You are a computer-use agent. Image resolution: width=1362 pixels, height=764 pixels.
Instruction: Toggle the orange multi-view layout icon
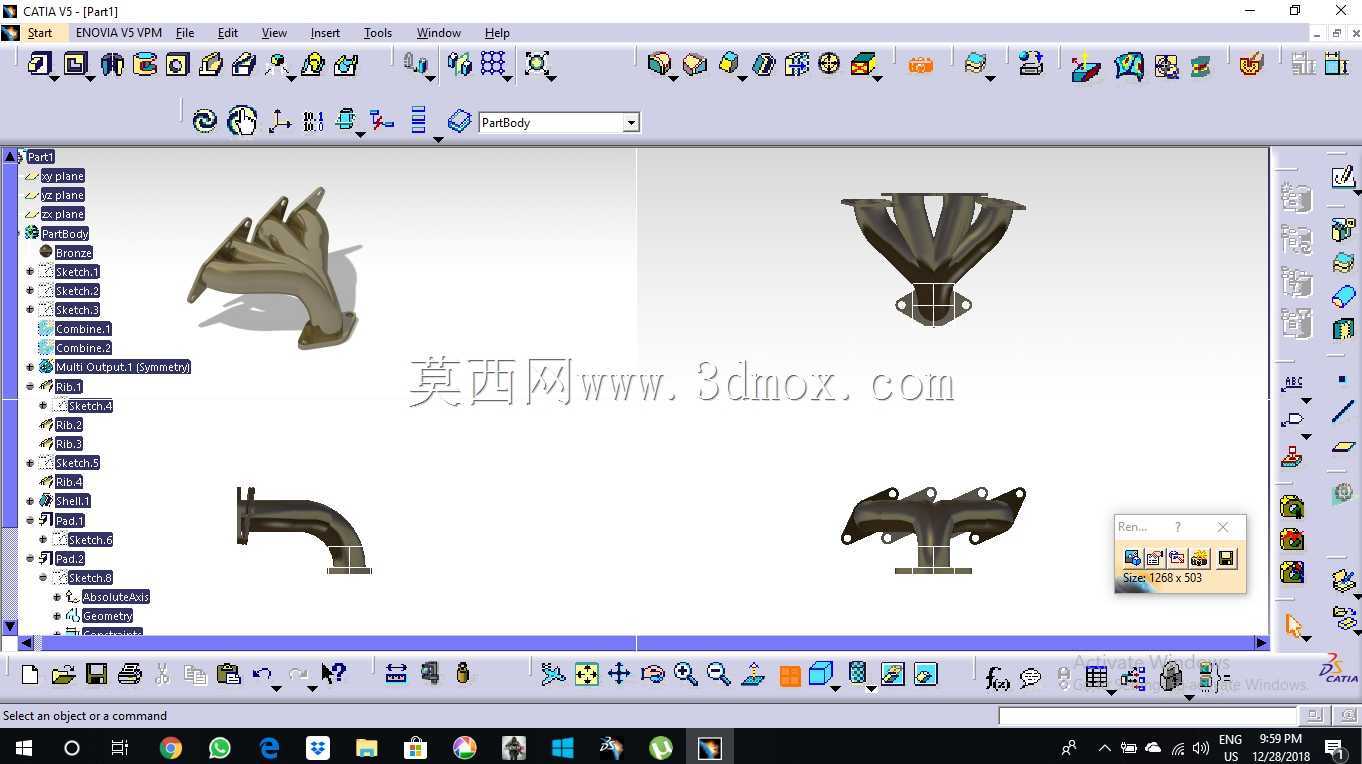pos(790,676)
